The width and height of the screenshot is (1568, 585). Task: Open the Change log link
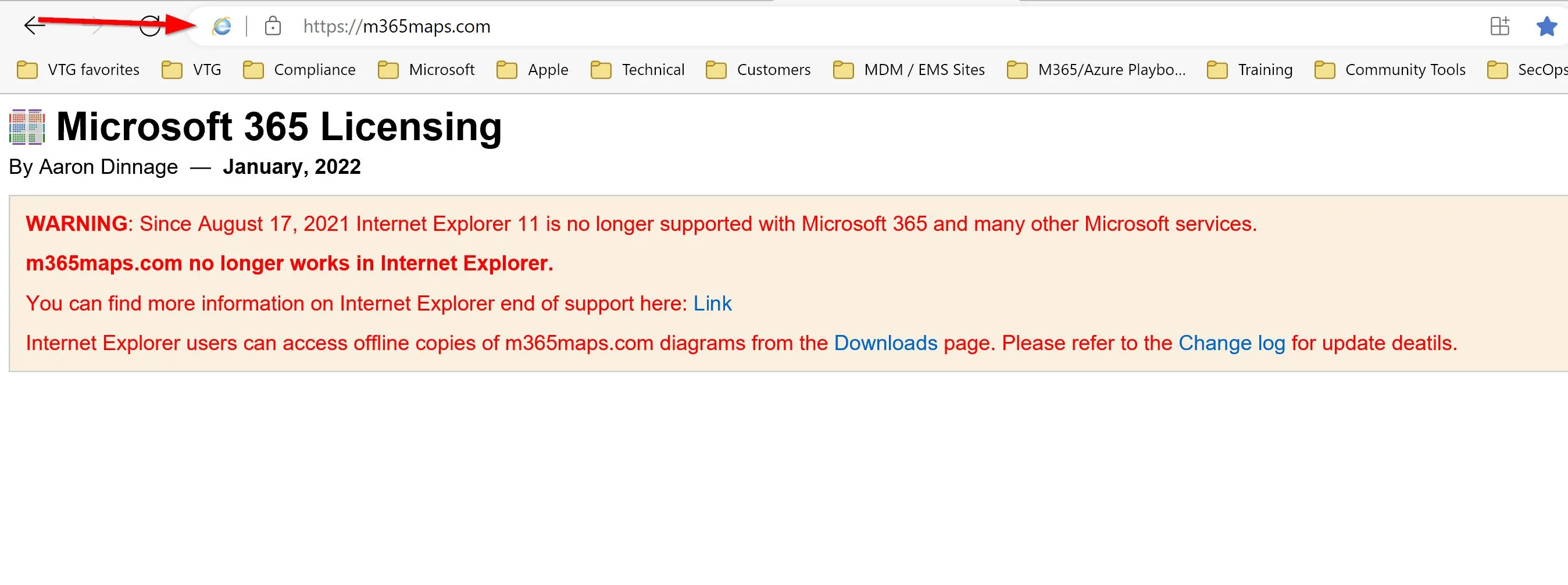(1232, 343)
